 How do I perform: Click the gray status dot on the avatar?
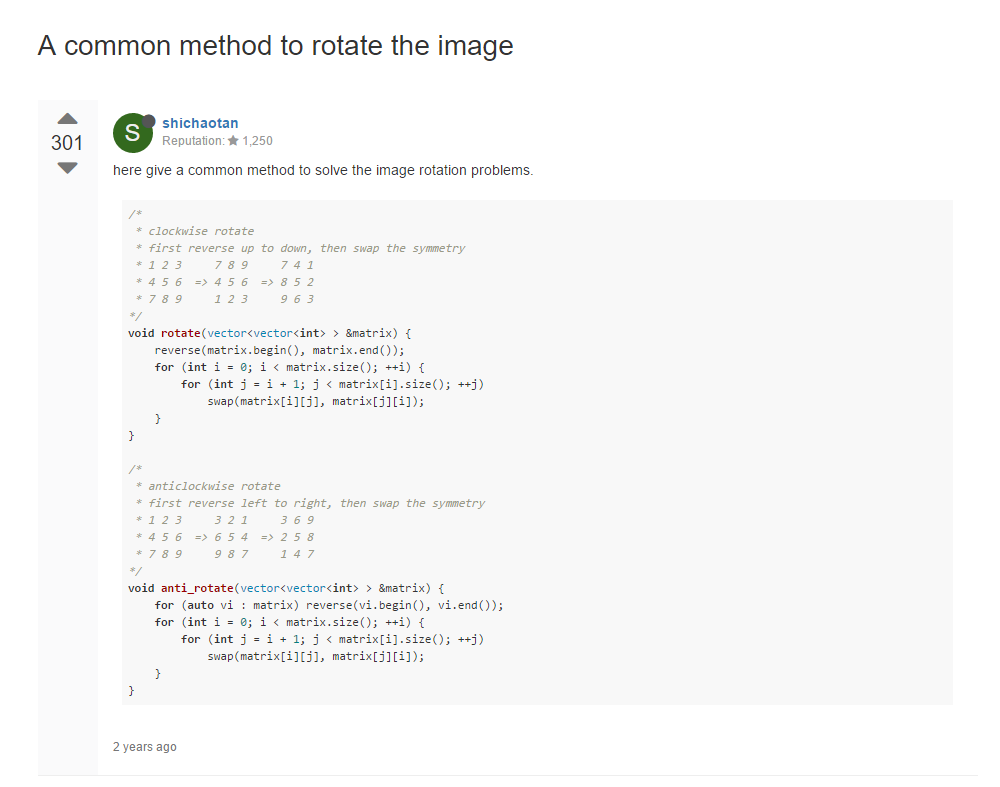click(x=149, y=121)
